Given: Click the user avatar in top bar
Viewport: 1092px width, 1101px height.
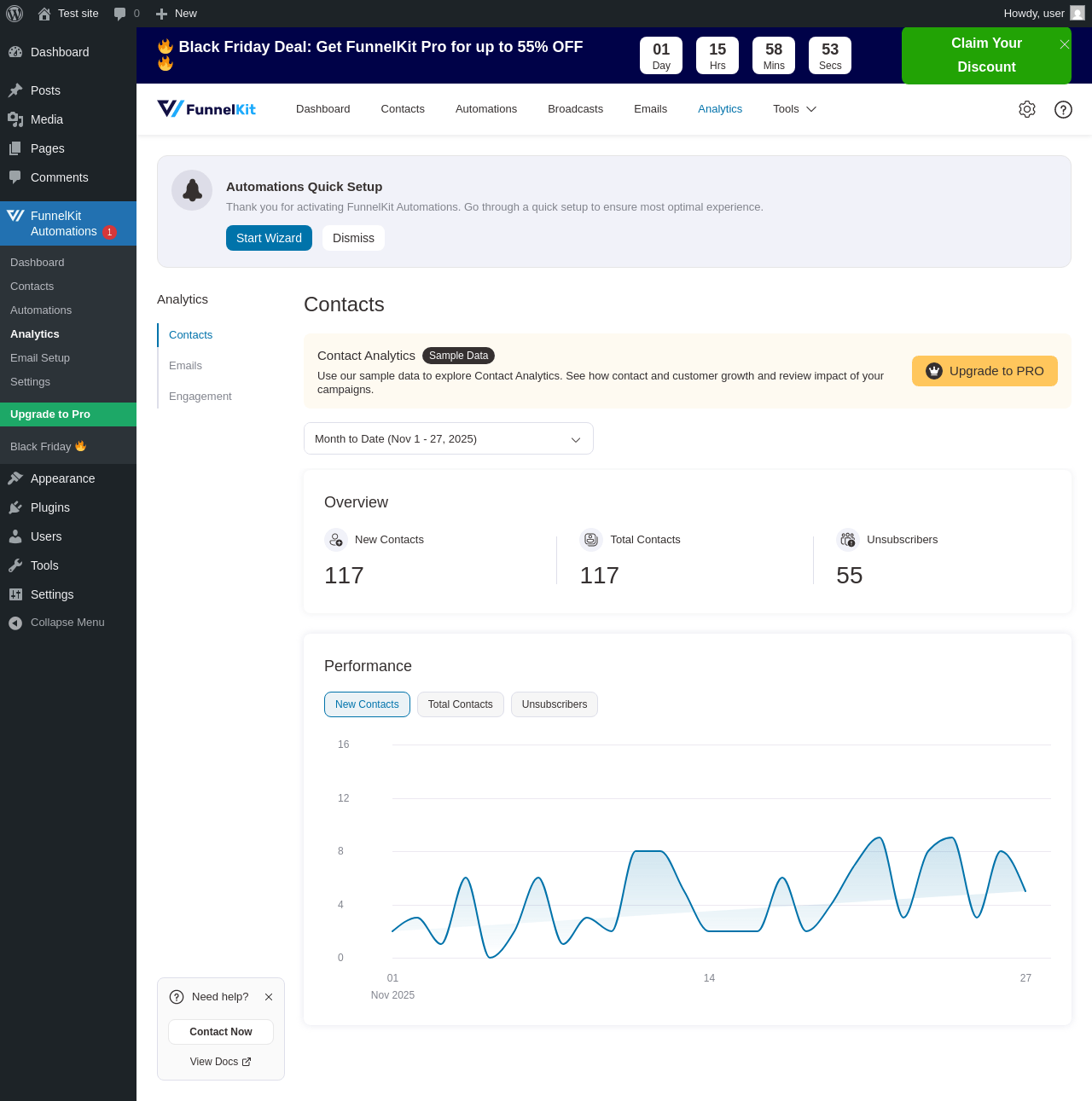Looking at the screenshot, I should point(1077,14).
